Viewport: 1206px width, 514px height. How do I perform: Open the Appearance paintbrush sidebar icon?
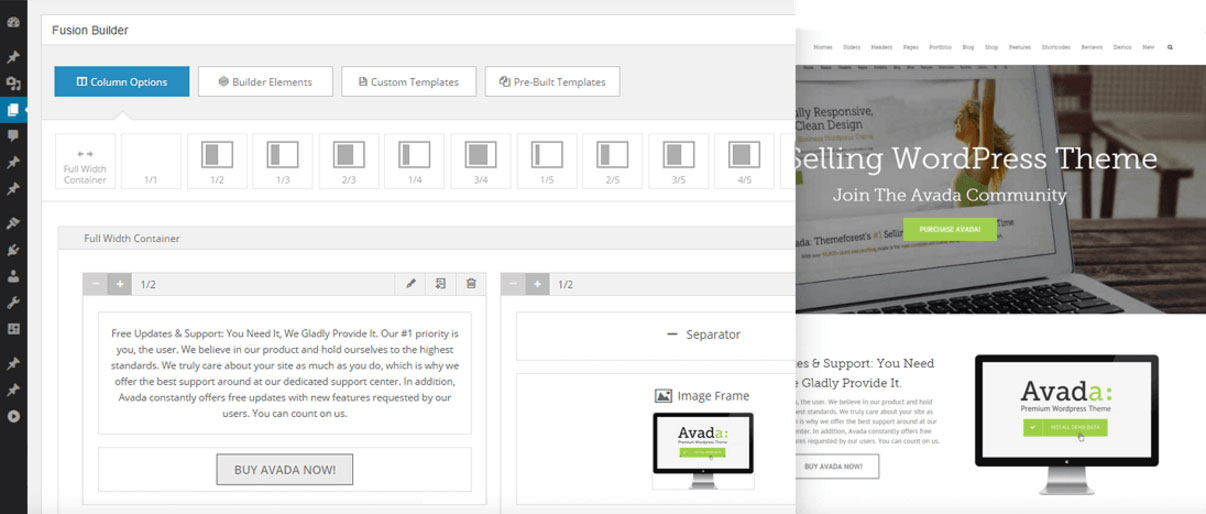(x=13, y=223)
